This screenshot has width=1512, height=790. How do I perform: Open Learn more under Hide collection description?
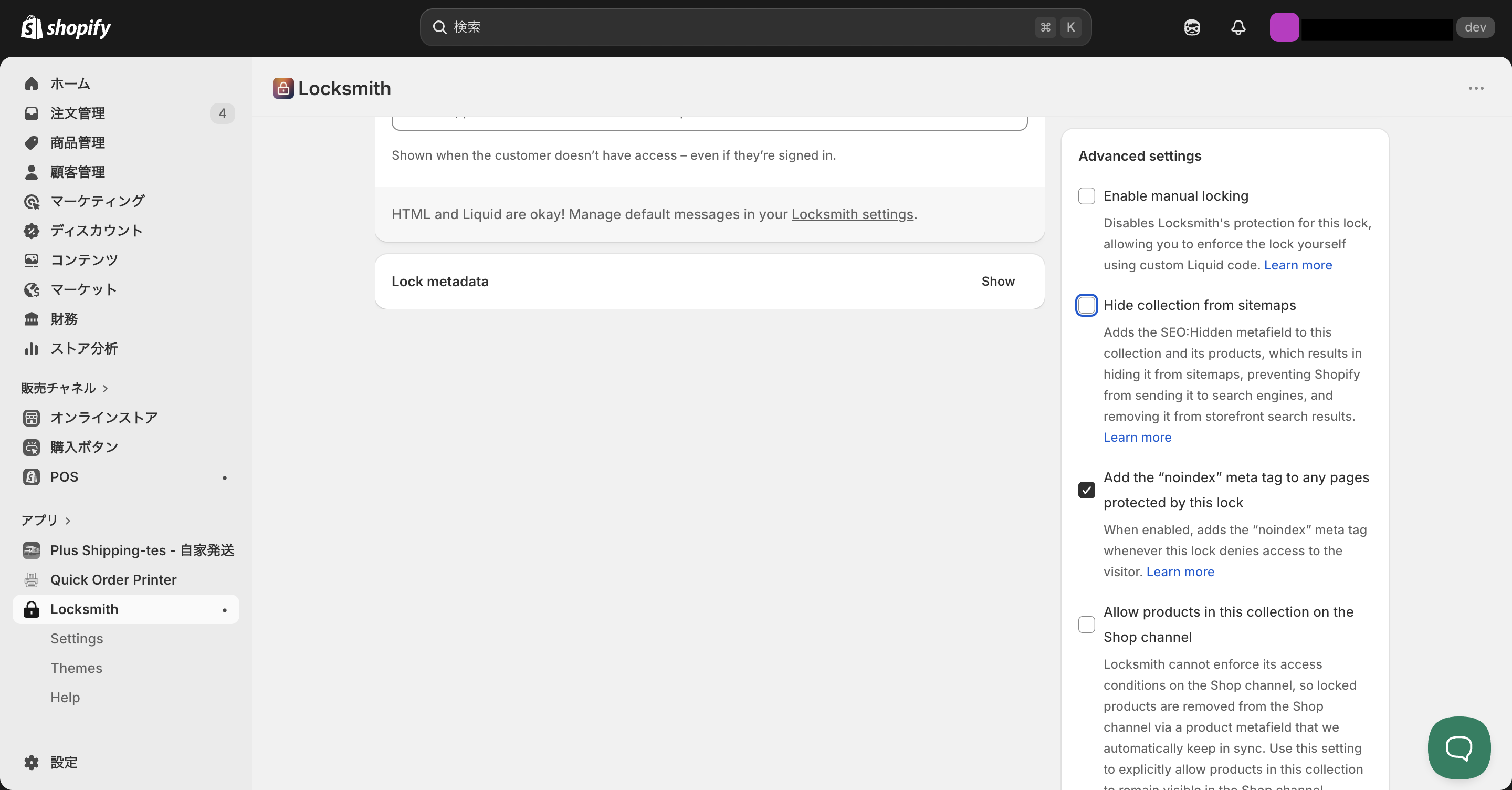click(x=1137, y=438)
